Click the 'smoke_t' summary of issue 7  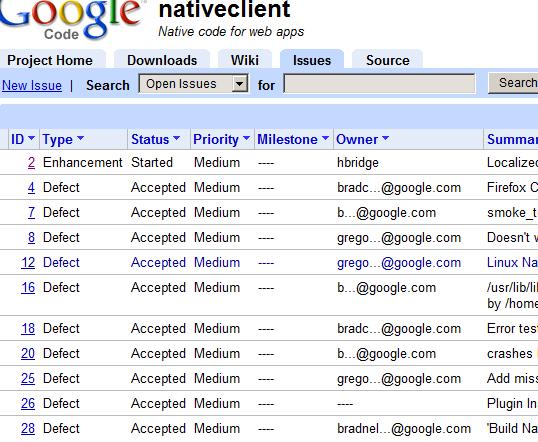click(512, 213)
